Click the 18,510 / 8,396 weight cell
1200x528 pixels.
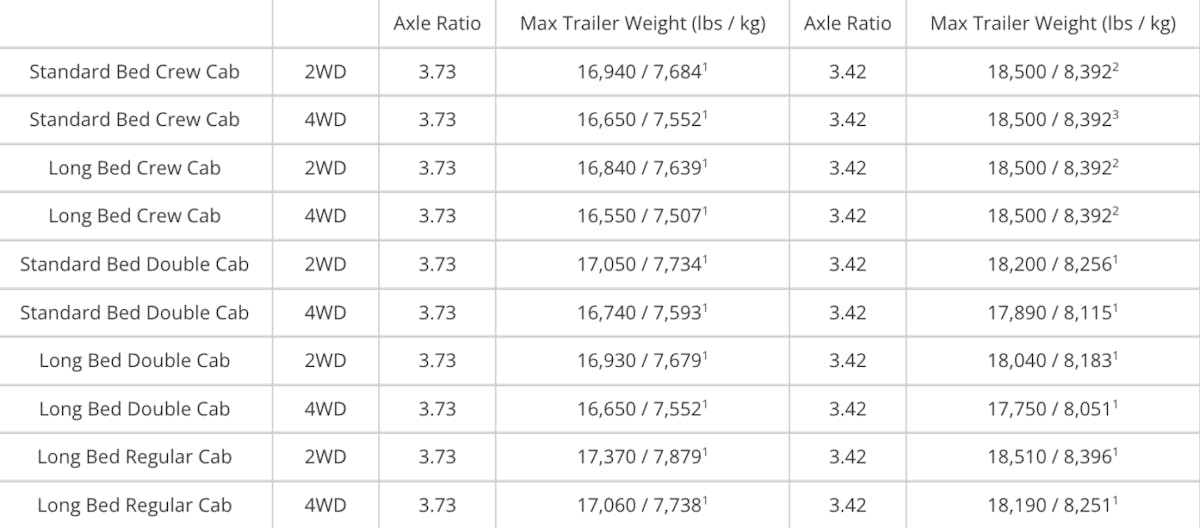pyautogui.click(x=1052, y=457)
